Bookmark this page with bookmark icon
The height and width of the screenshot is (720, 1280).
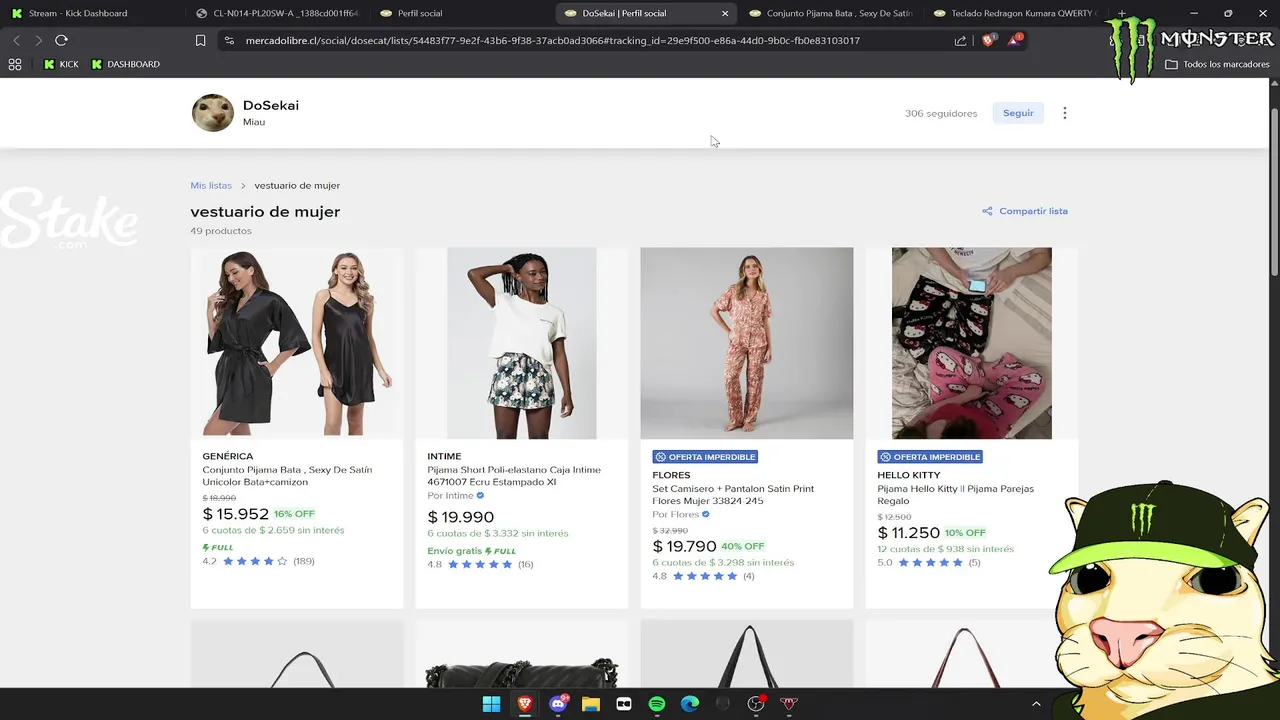tap(200, 41)
